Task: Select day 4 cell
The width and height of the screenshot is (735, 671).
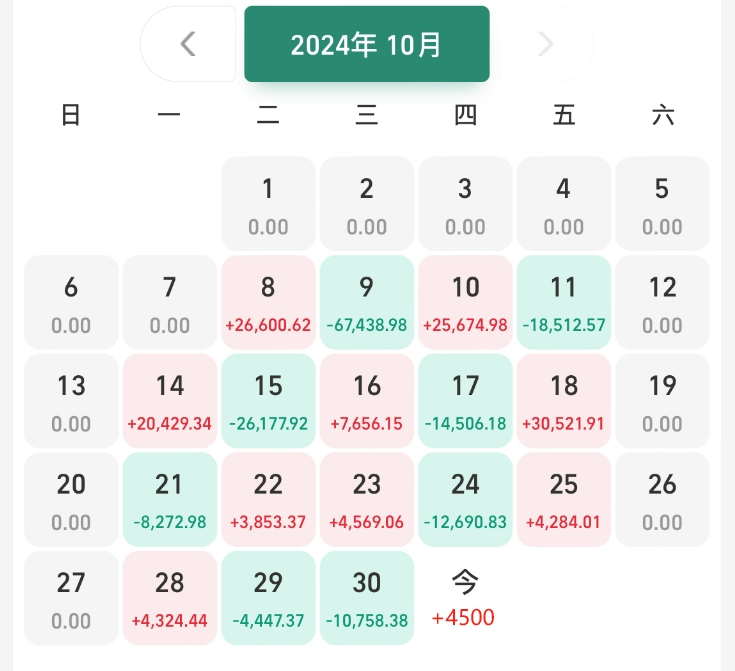Action: point(563,204)
